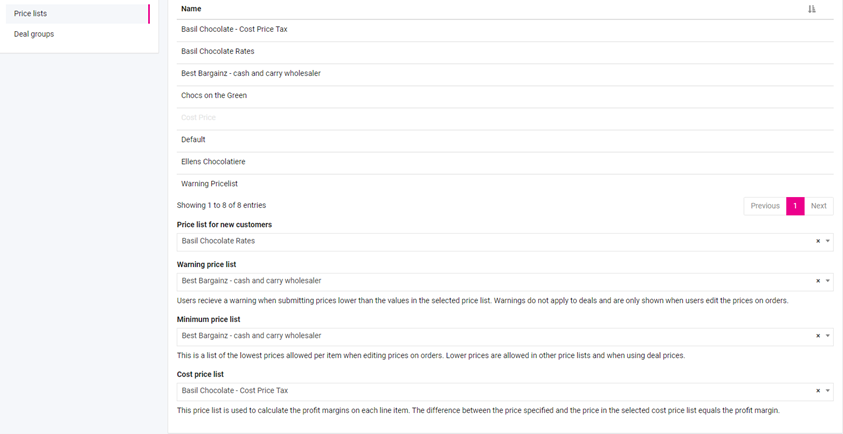Open the Cost price list dropdown arrow

pos(828,391)
